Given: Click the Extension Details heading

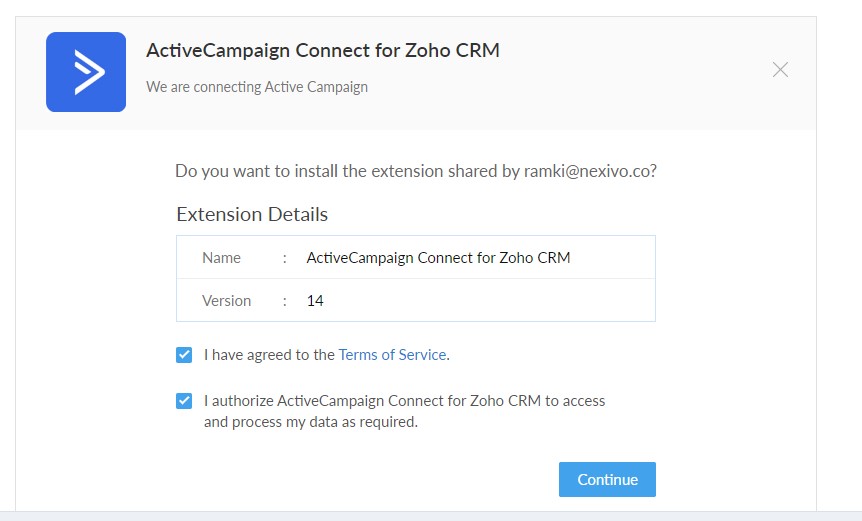Looking at the screenshot, I should [252, 214].
